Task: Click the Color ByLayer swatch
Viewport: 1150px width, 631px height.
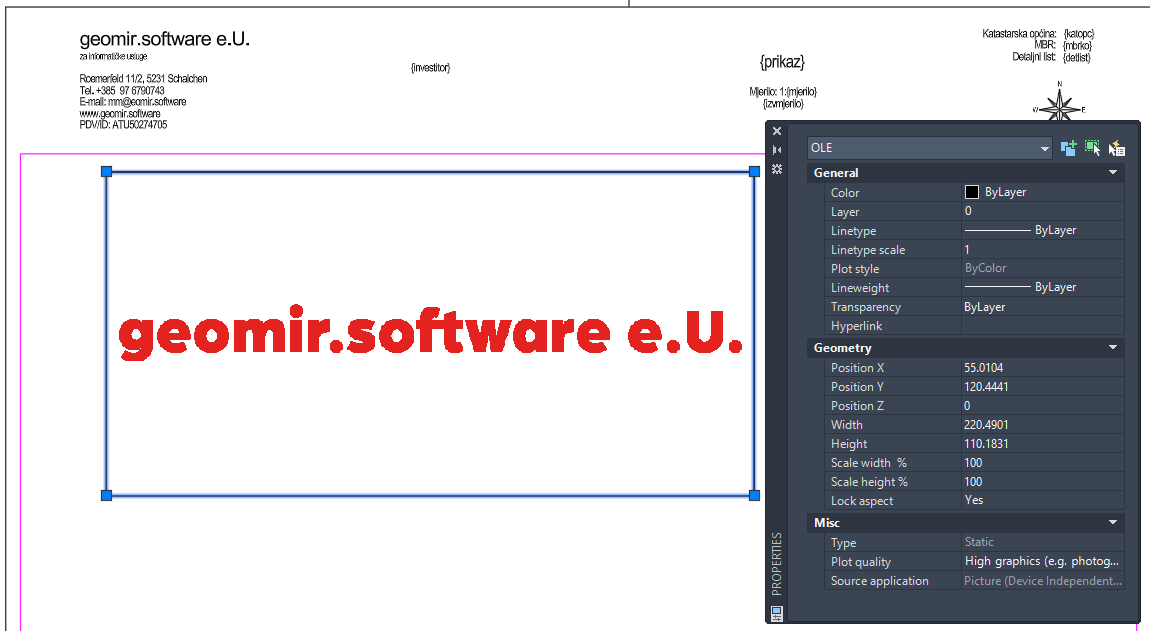Action: [x=972, y=192]
